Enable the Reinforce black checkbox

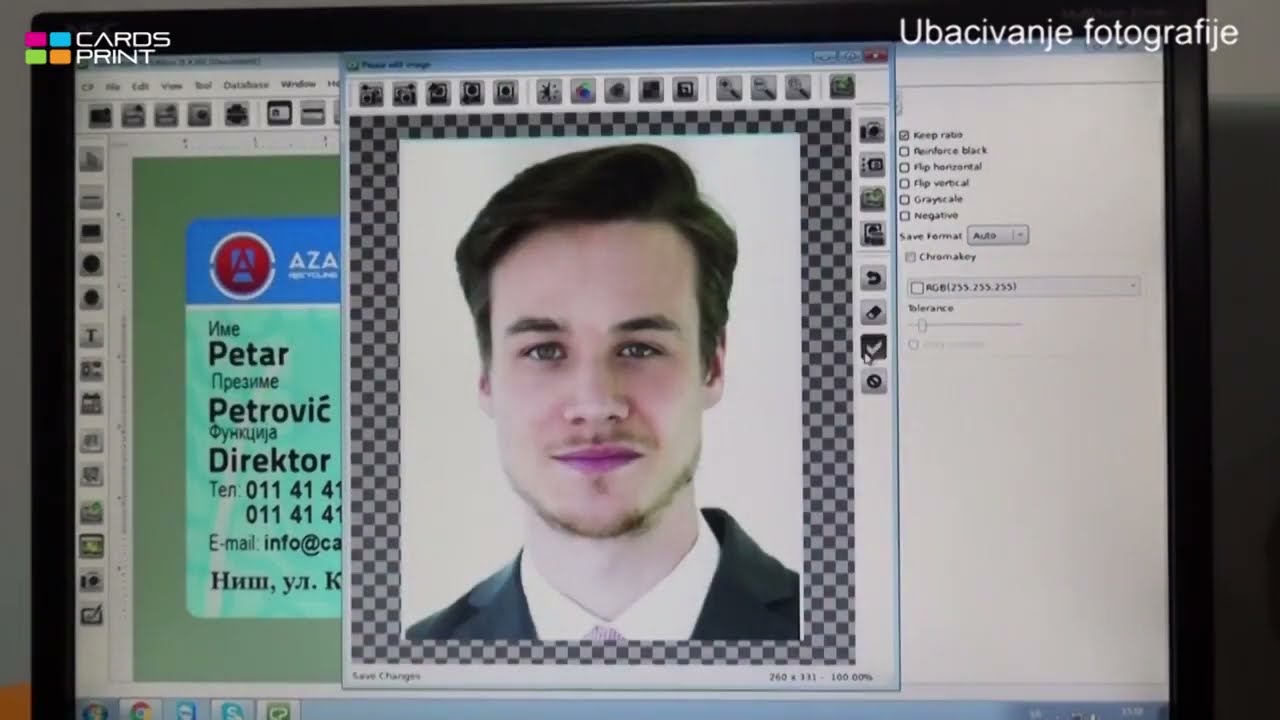click(904, 151)
